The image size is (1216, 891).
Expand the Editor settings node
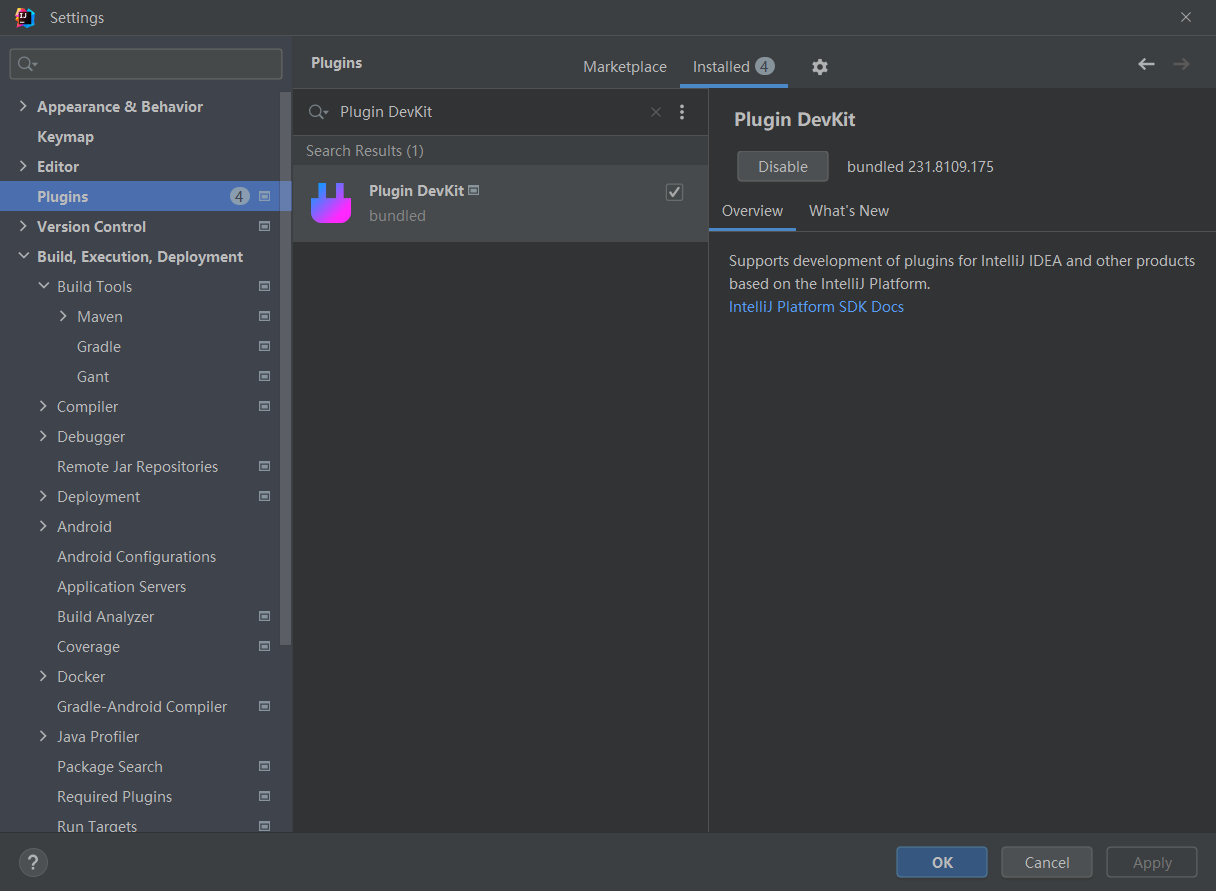pos(23,166)
